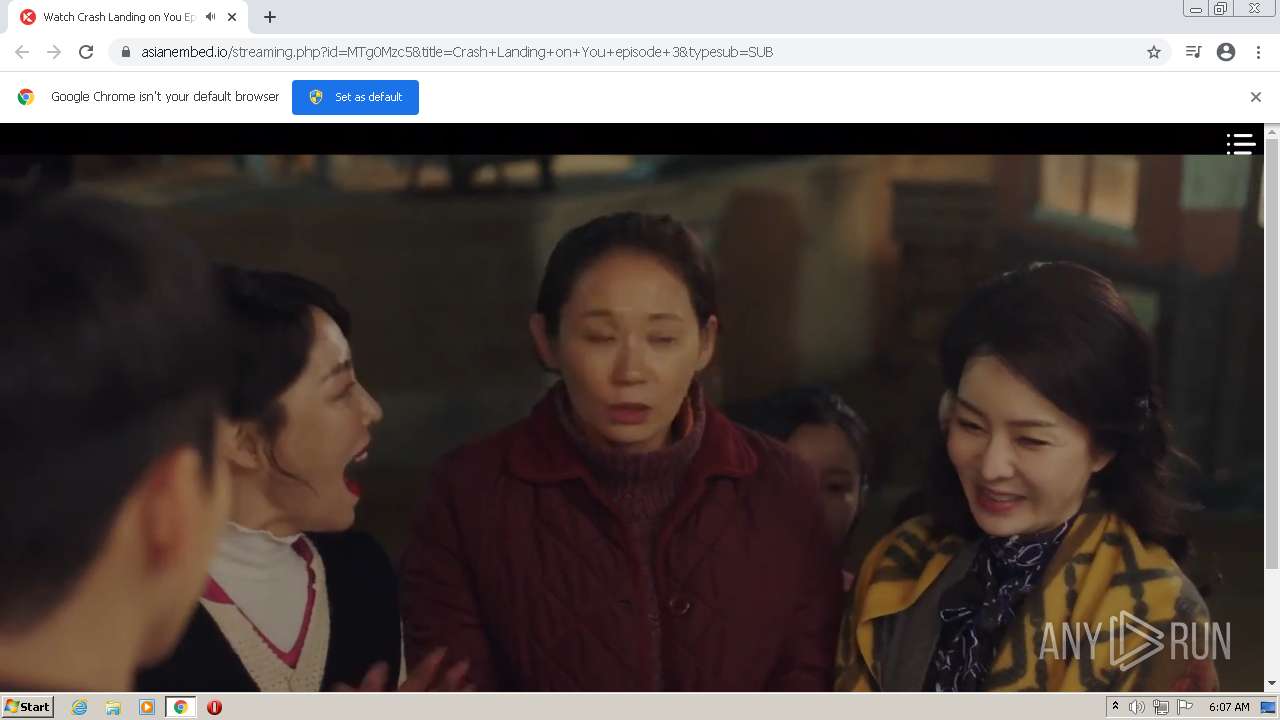This screenshot has height=720, width=1280.
Task: Select the asianembed.io address bar URL
Action: tap(457, 52)
